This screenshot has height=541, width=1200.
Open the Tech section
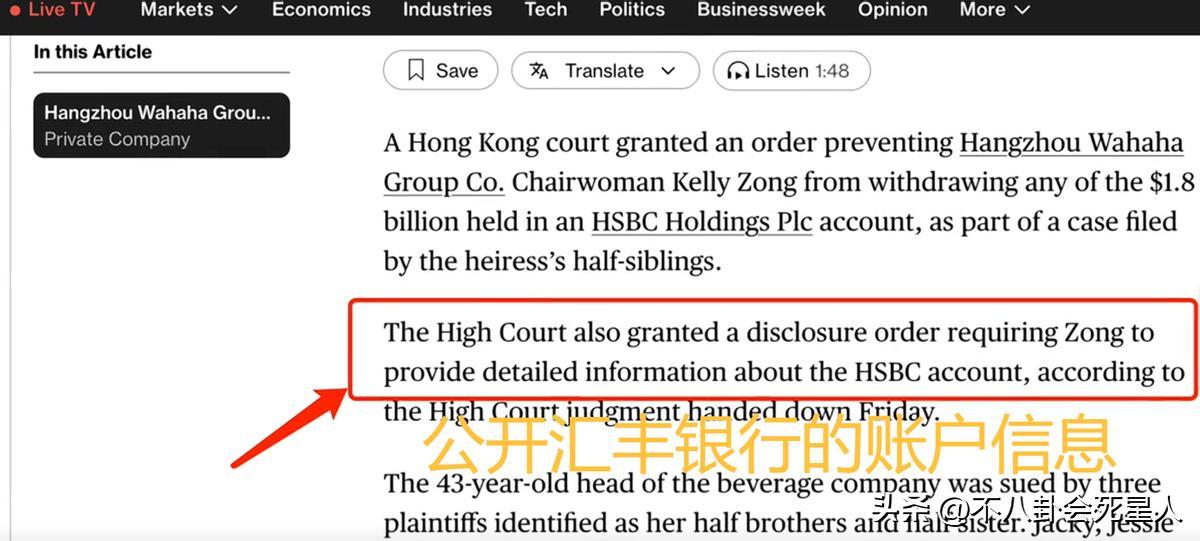tap(545, 10)
